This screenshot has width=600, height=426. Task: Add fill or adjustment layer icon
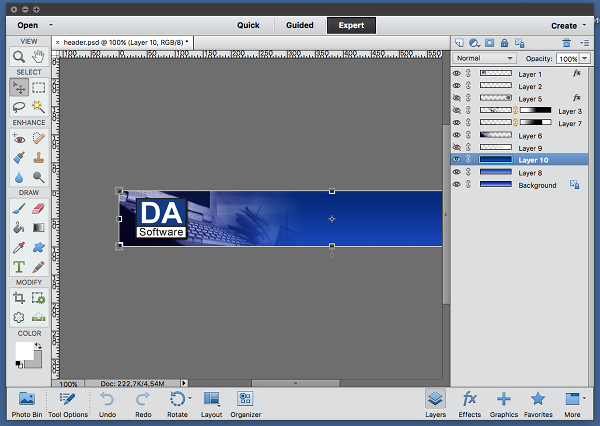[x=474, y=43]
